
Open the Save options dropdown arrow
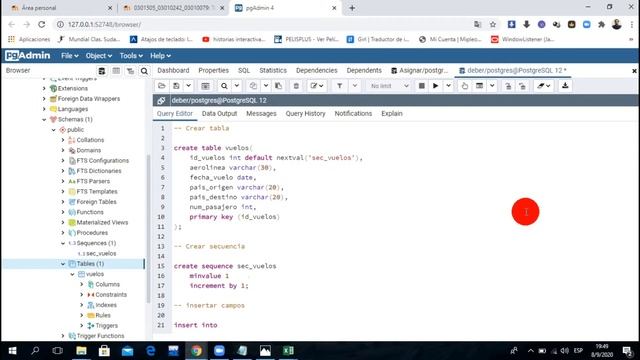(188, 86)
